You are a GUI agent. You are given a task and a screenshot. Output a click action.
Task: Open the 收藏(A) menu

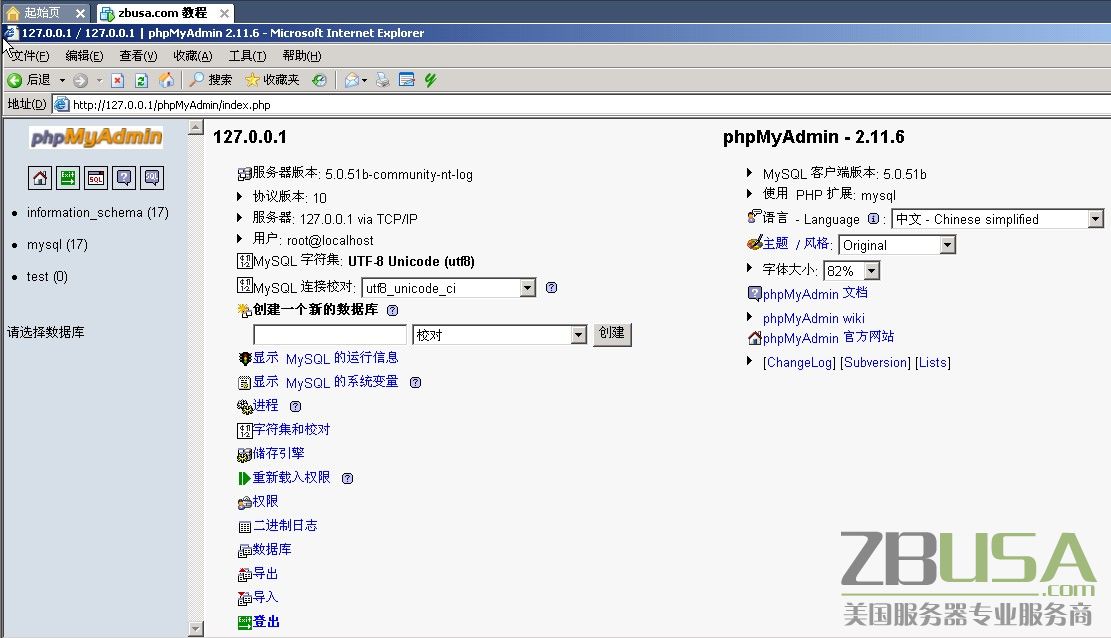[x=192, y=56]
